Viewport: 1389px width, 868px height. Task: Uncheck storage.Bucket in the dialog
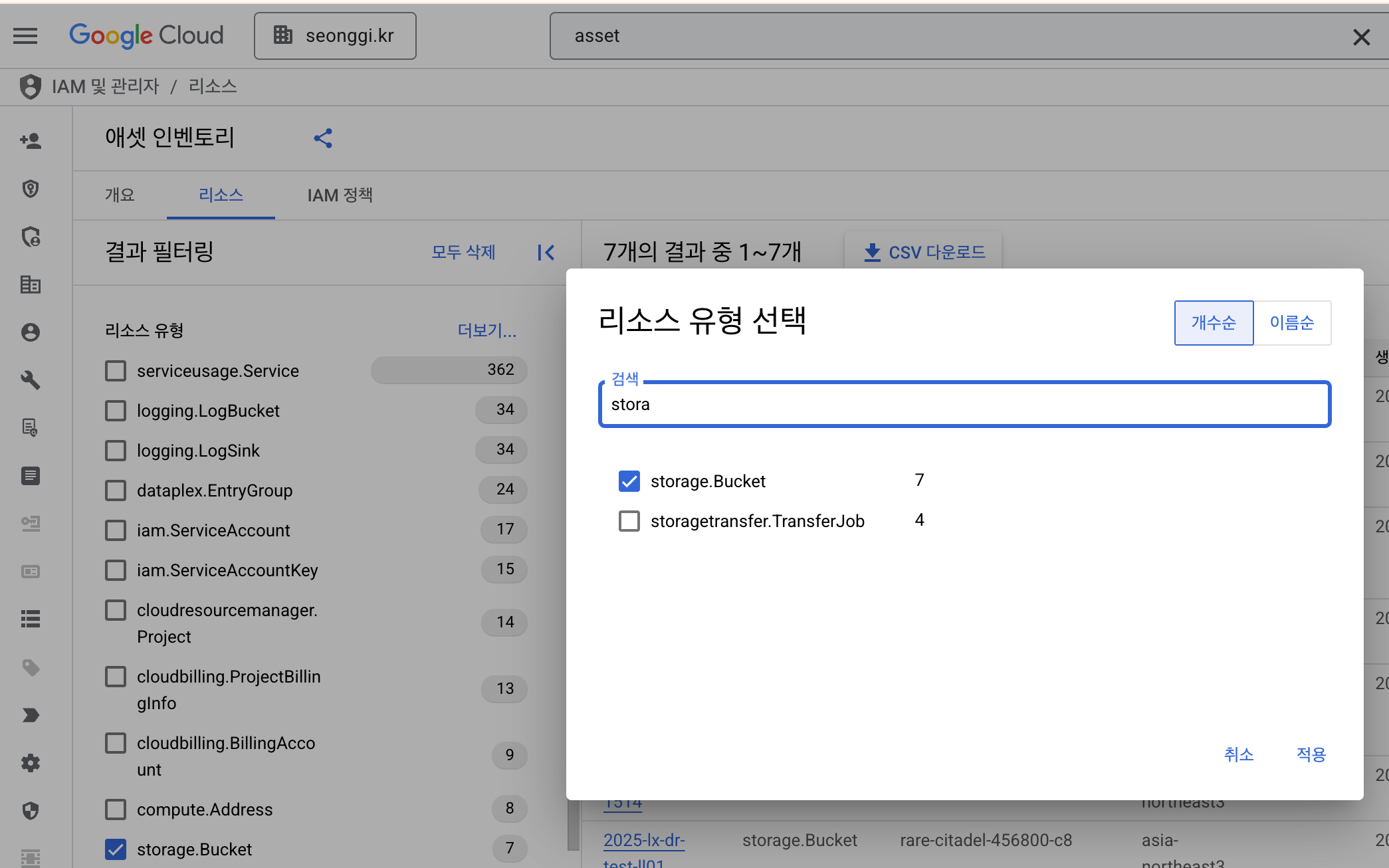pyautogui.click(x=629, y=481)
